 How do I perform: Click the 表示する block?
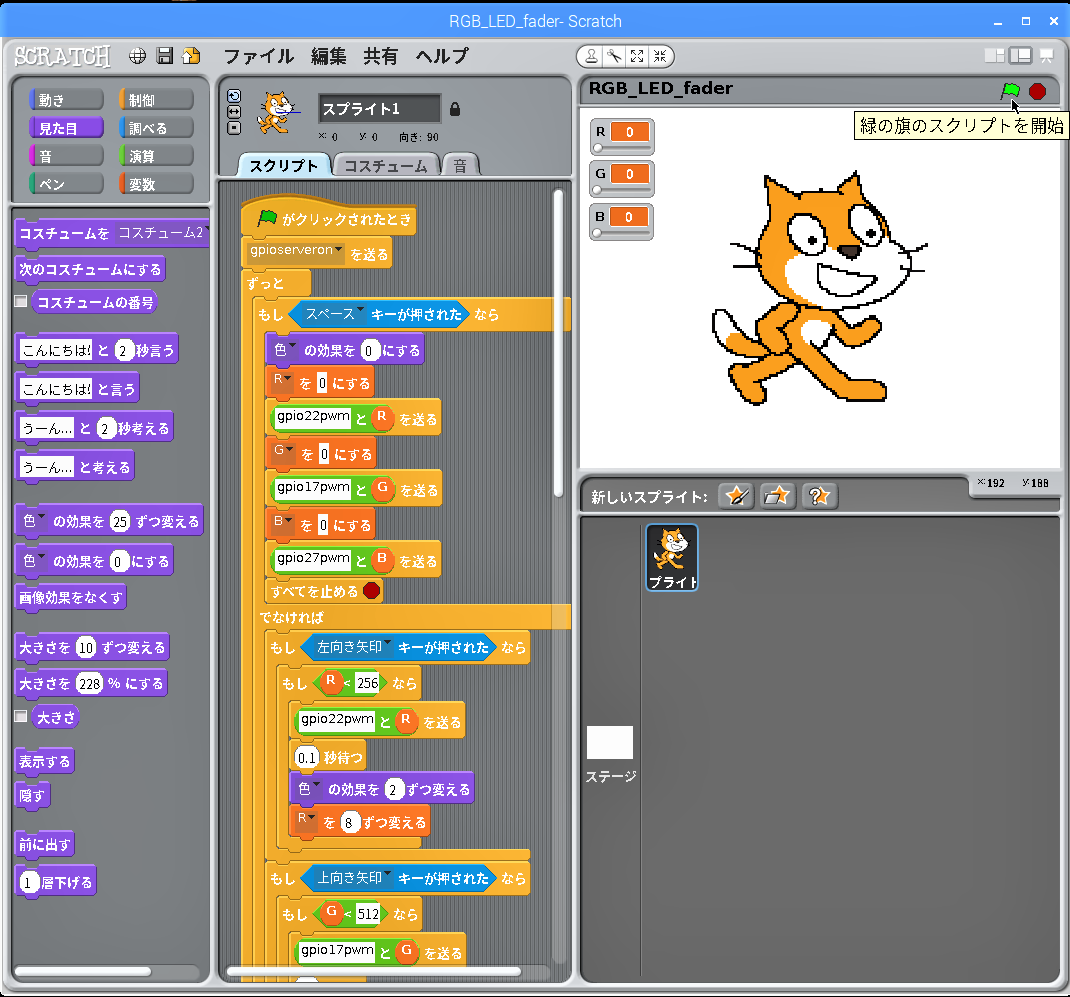click(x=45, y=762)
